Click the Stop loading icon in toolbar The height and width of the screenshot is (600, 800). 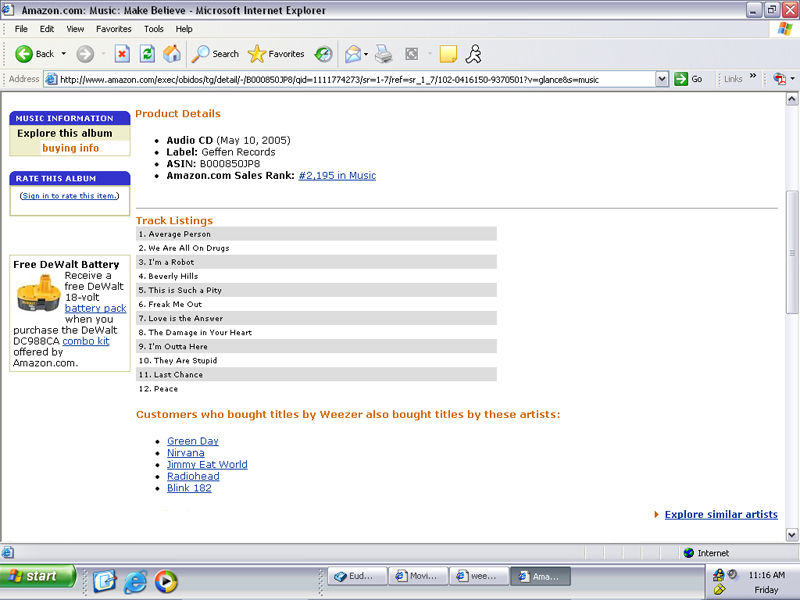point(122,54)
